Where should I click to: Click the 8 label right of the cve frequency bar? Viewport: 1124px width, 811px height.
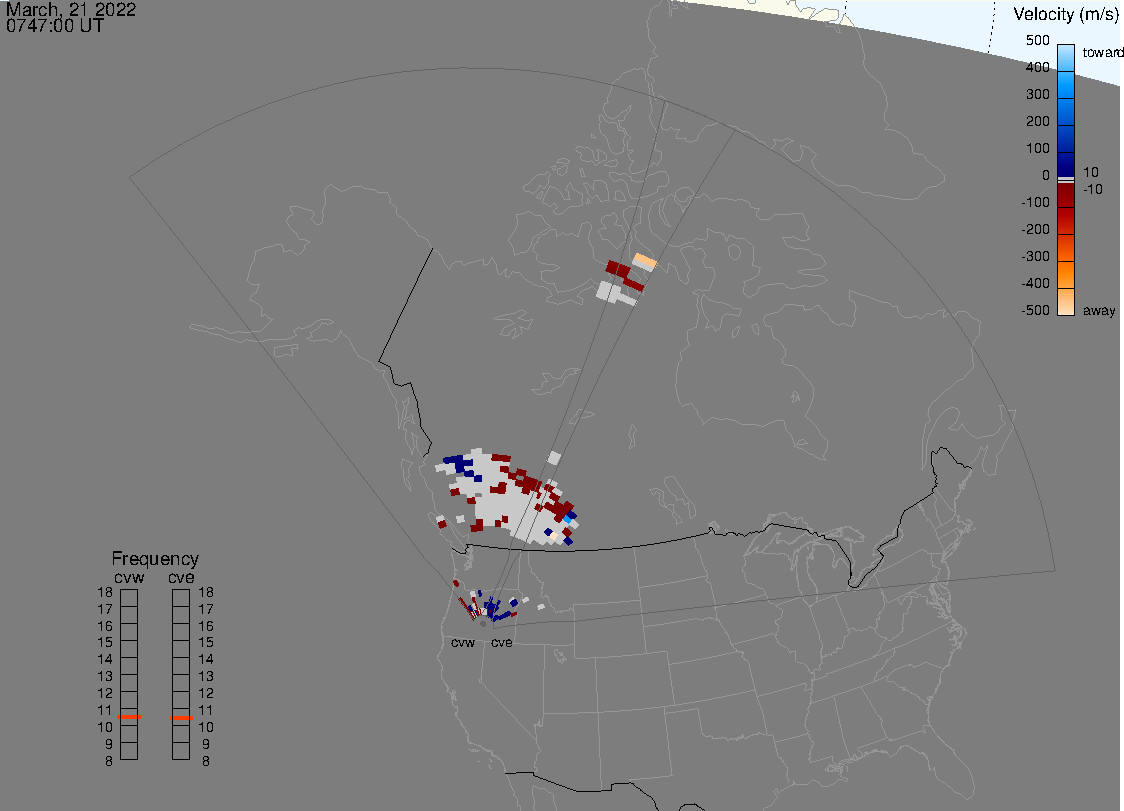pos(206,761)
